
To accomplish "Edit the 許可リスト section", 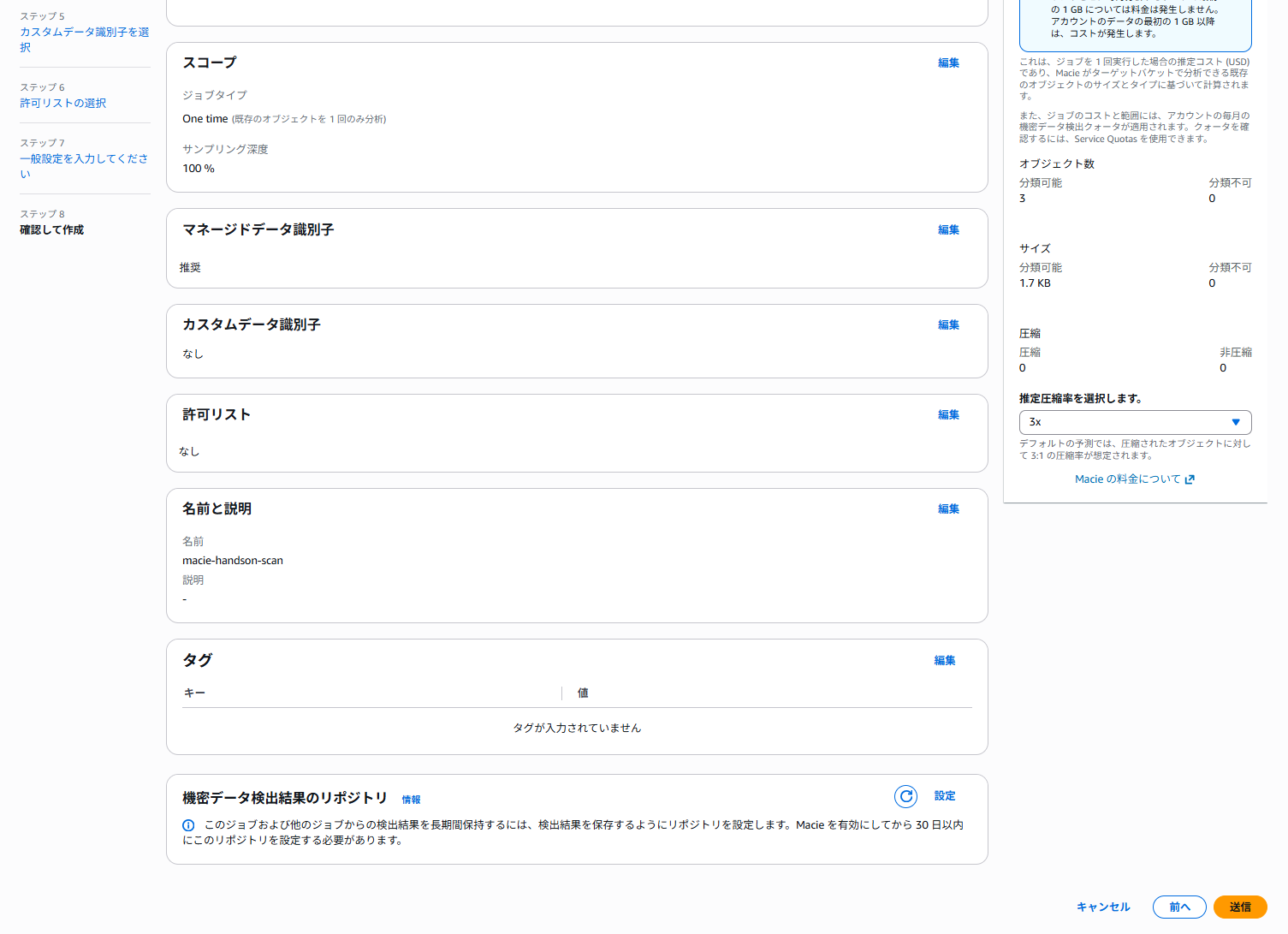I will tap(948, 414).
